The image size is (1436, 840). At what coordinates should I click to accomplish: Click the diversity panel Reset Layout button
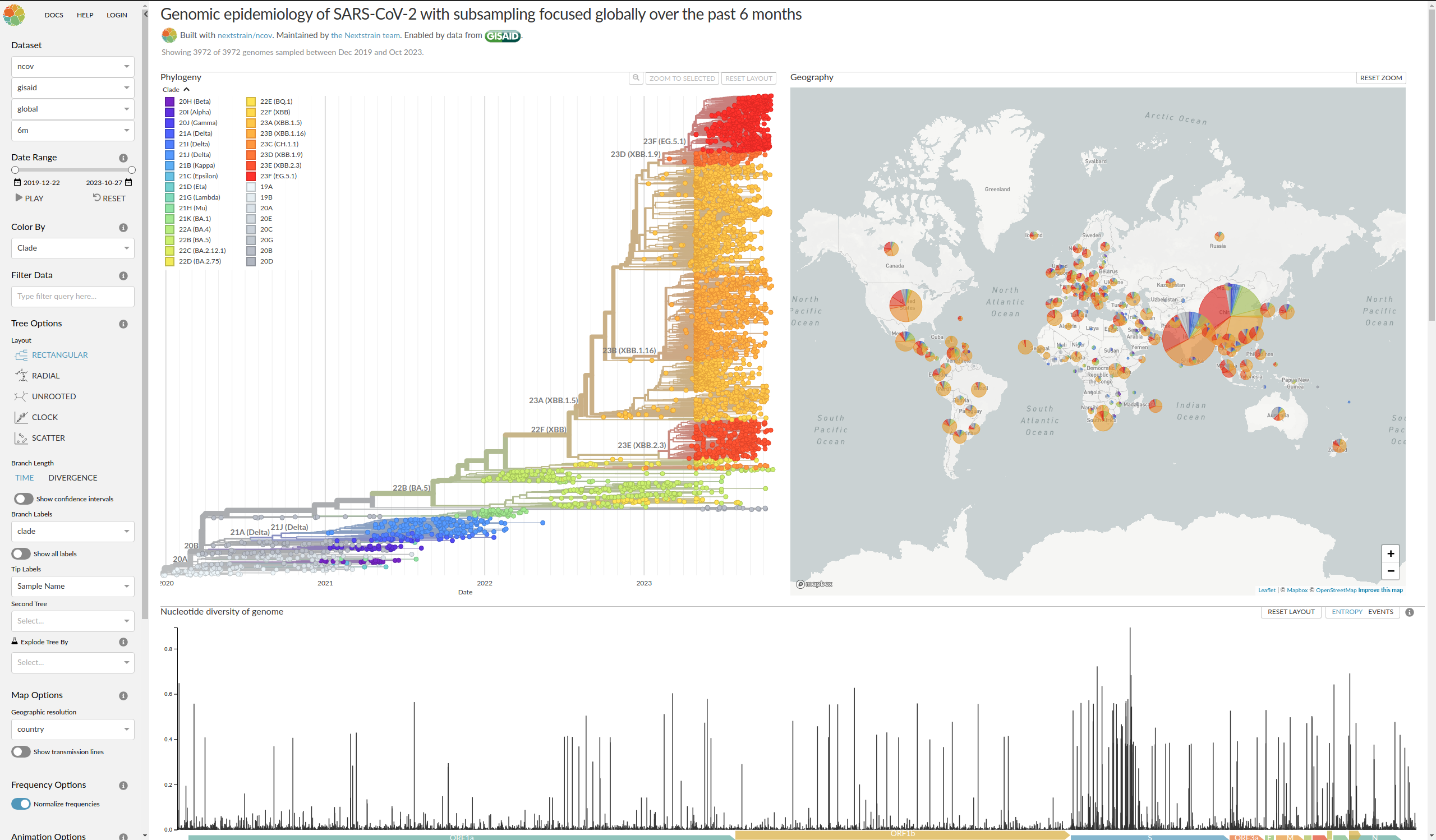(x=1291, y=612)
